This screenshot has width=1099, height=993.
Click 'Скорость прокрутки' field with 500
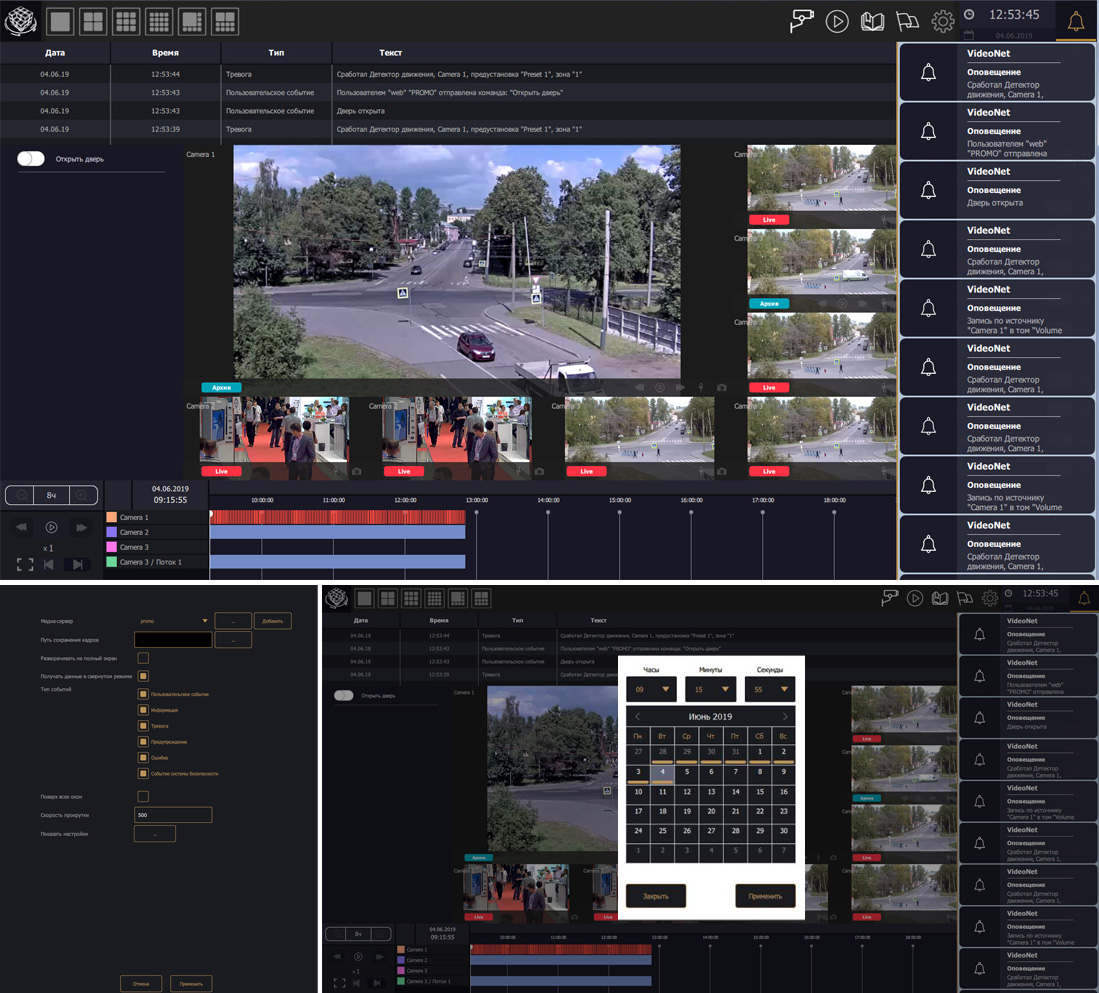[x=173, y=815]
